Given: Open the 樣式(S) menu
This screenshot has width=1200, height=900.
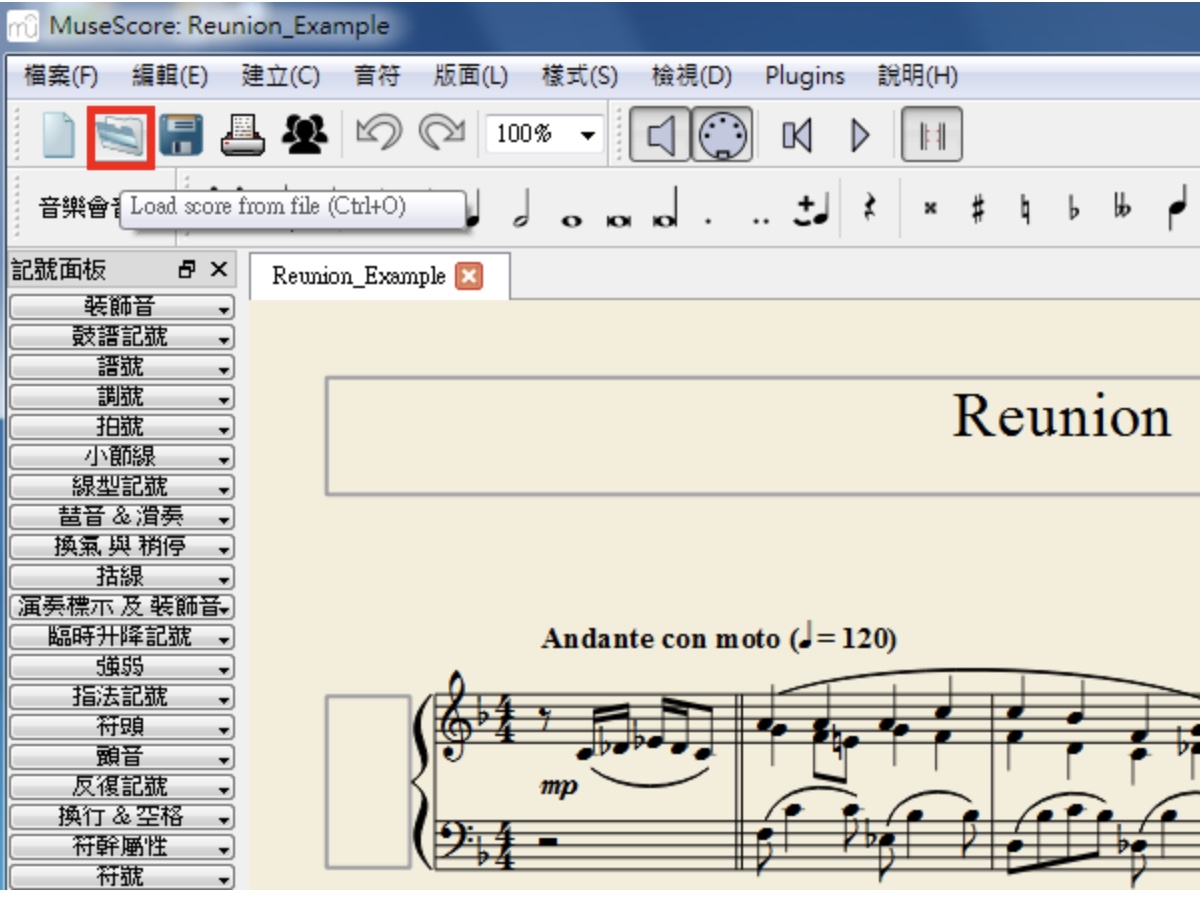Looking at the screenshot, I should click(580, 76).
